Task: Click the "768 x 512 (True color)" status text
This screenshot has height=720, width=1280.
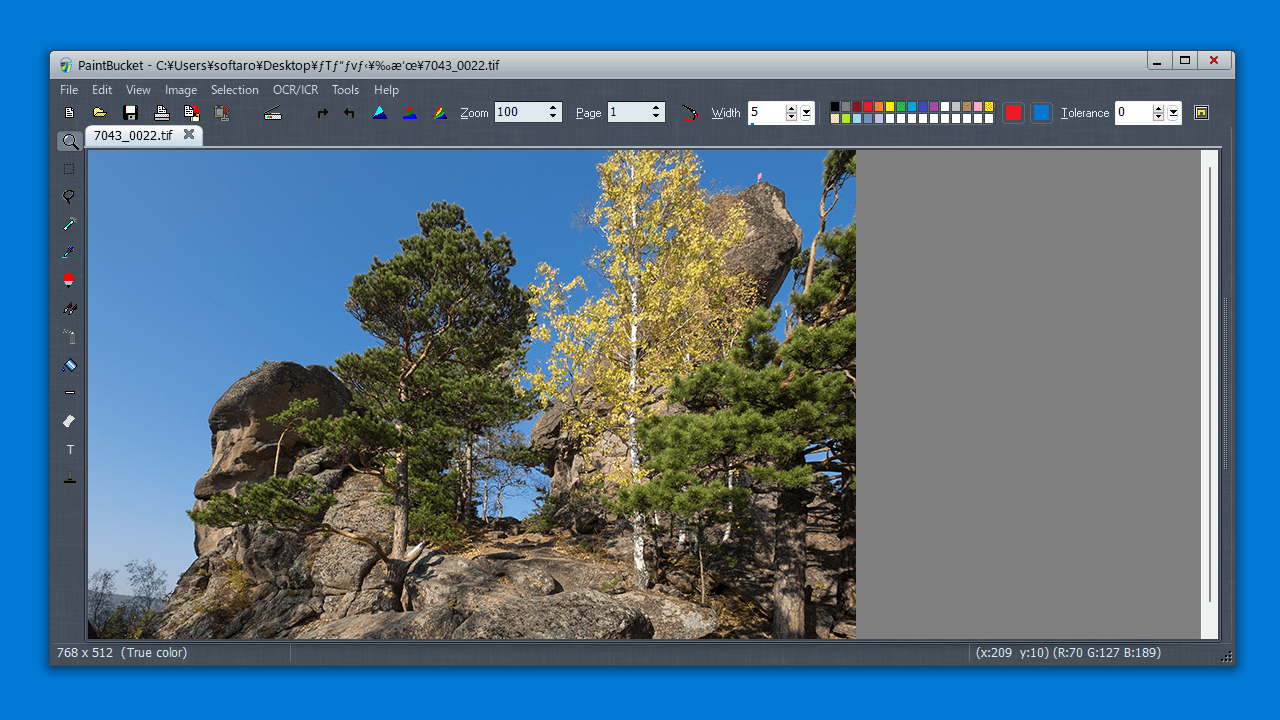Action: [122, 653]
